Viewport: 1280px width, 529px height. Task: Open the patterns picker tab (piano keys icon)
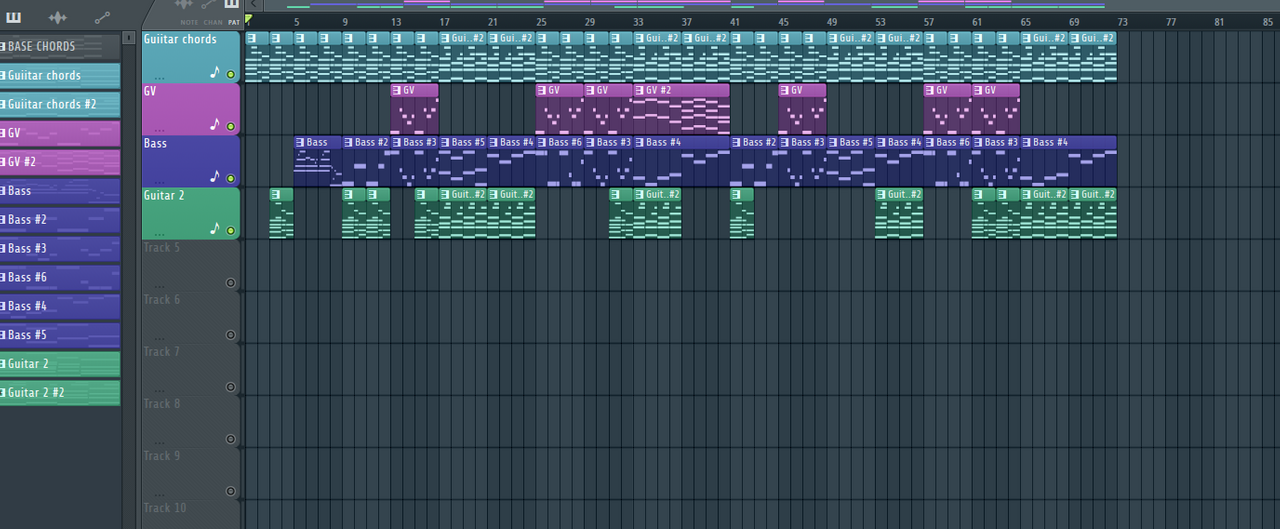point(13,17)
